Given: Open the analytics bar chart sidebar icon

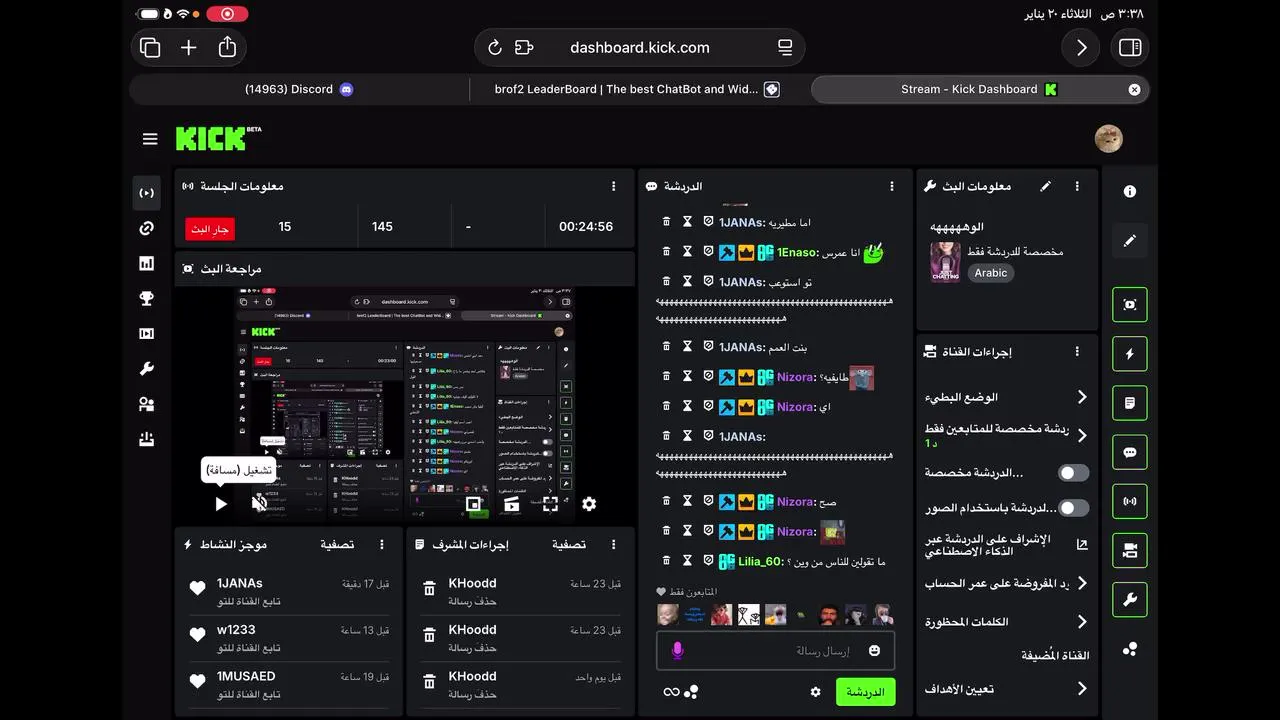Looking at the screenshot, I should [x=147, y=264].
